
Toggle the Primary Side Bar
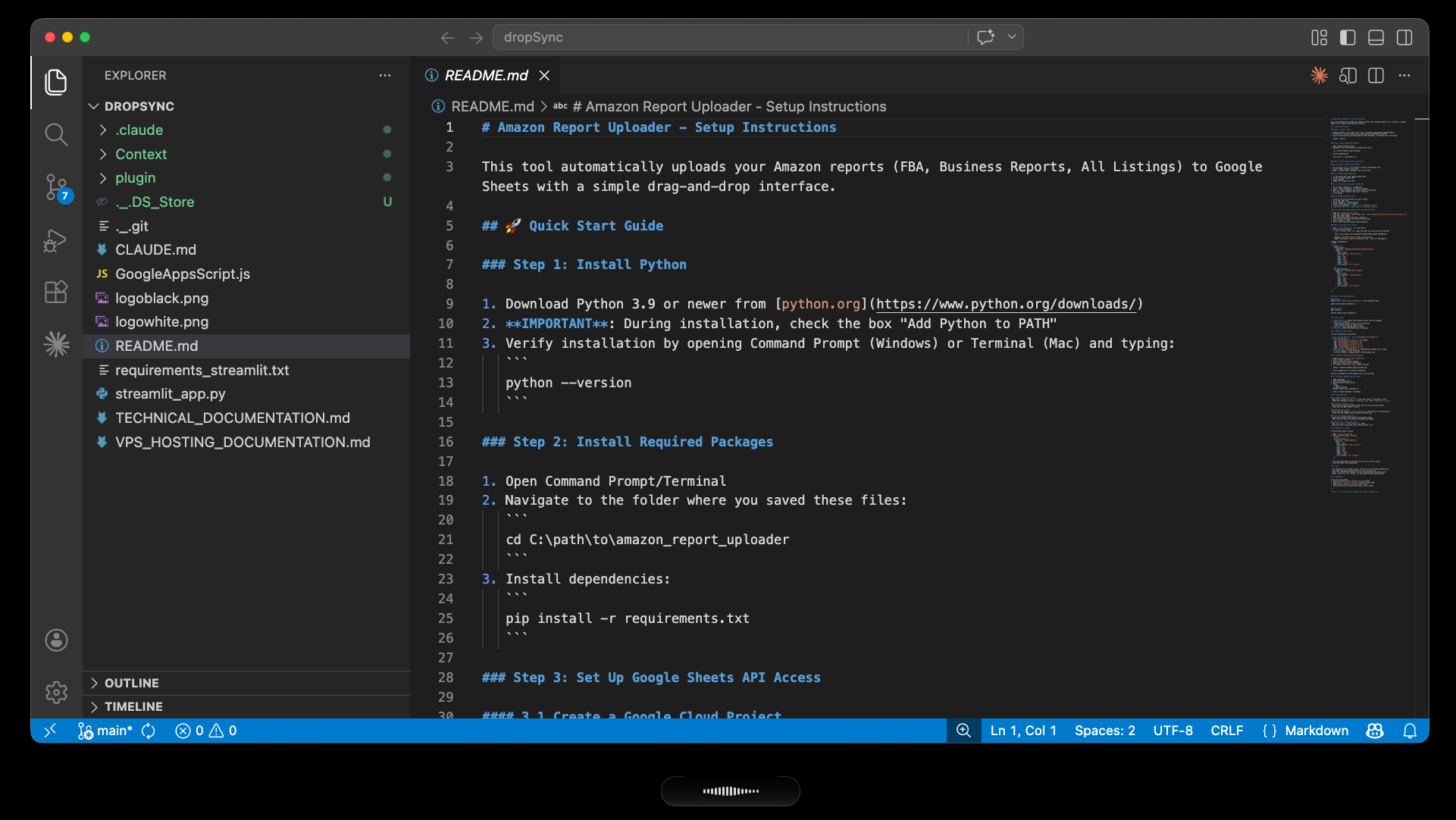point(1348,37)
